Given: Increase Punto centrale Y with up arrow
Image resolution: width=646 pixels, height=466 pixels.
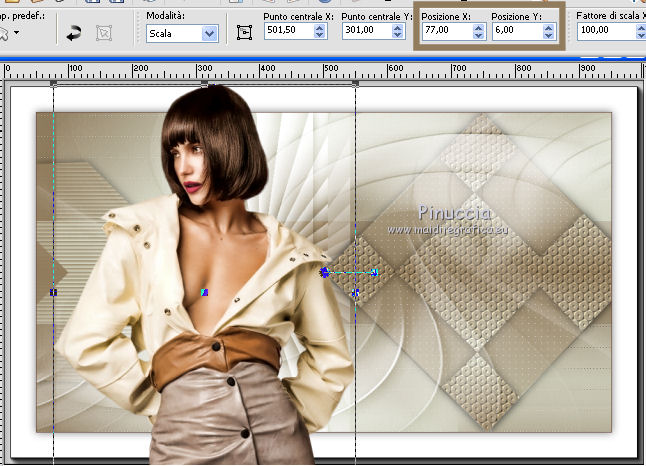Looking at the screenshot, I should (398, 28).
